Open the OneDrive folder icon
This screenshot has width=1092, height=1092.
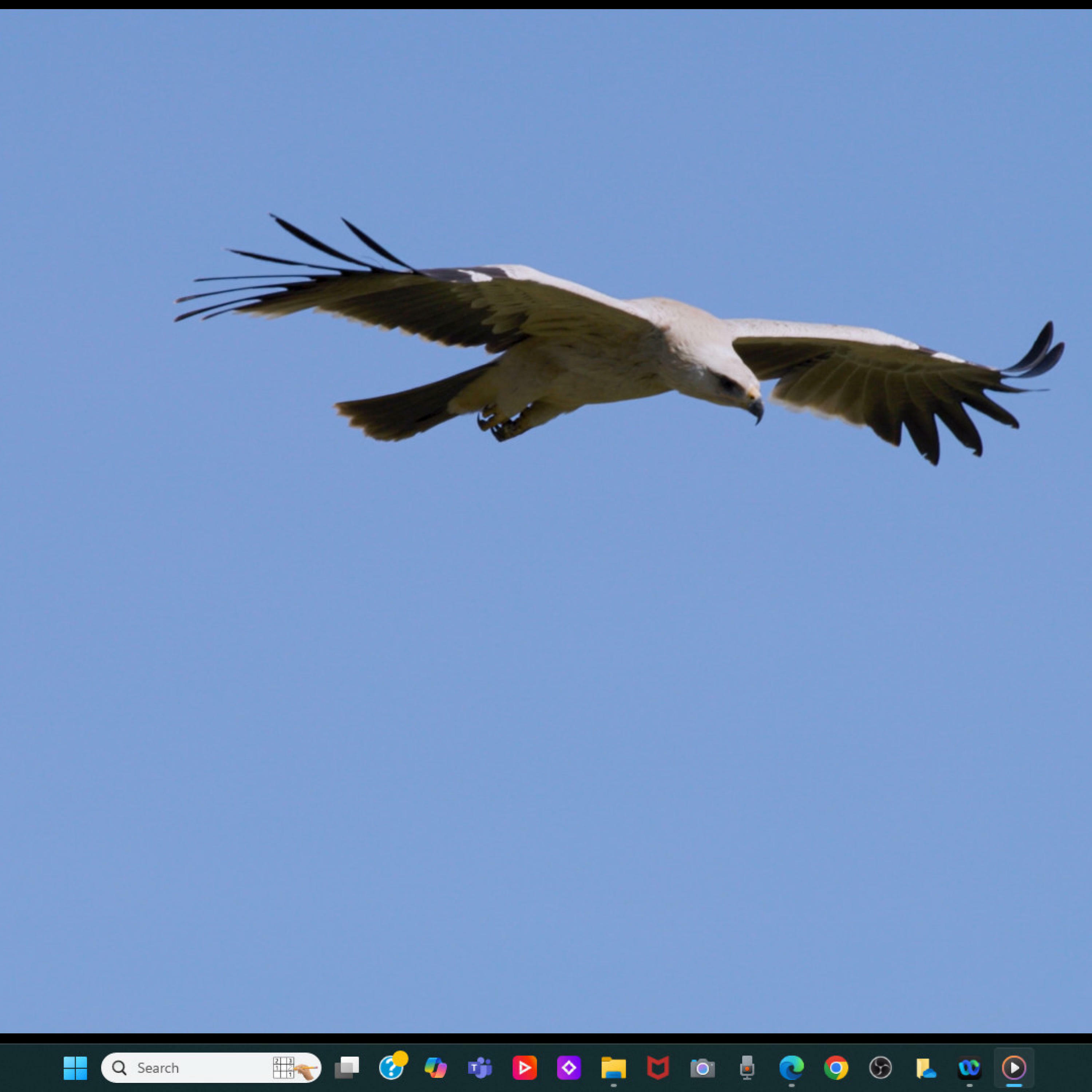point(925,1068)
